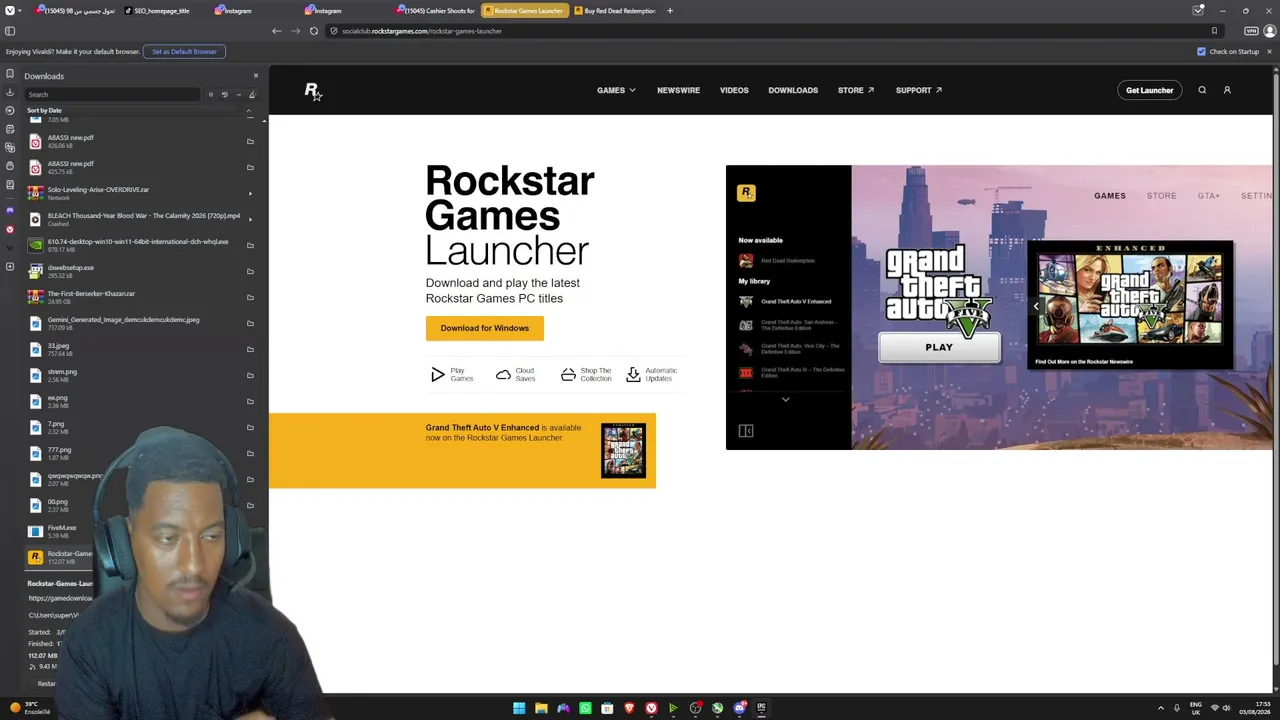Select Gemini_Generated_Image_demcukdemcukdemc.jpeg in downloads
This screenshot has width=1280, height=720.
coord(140,323)
